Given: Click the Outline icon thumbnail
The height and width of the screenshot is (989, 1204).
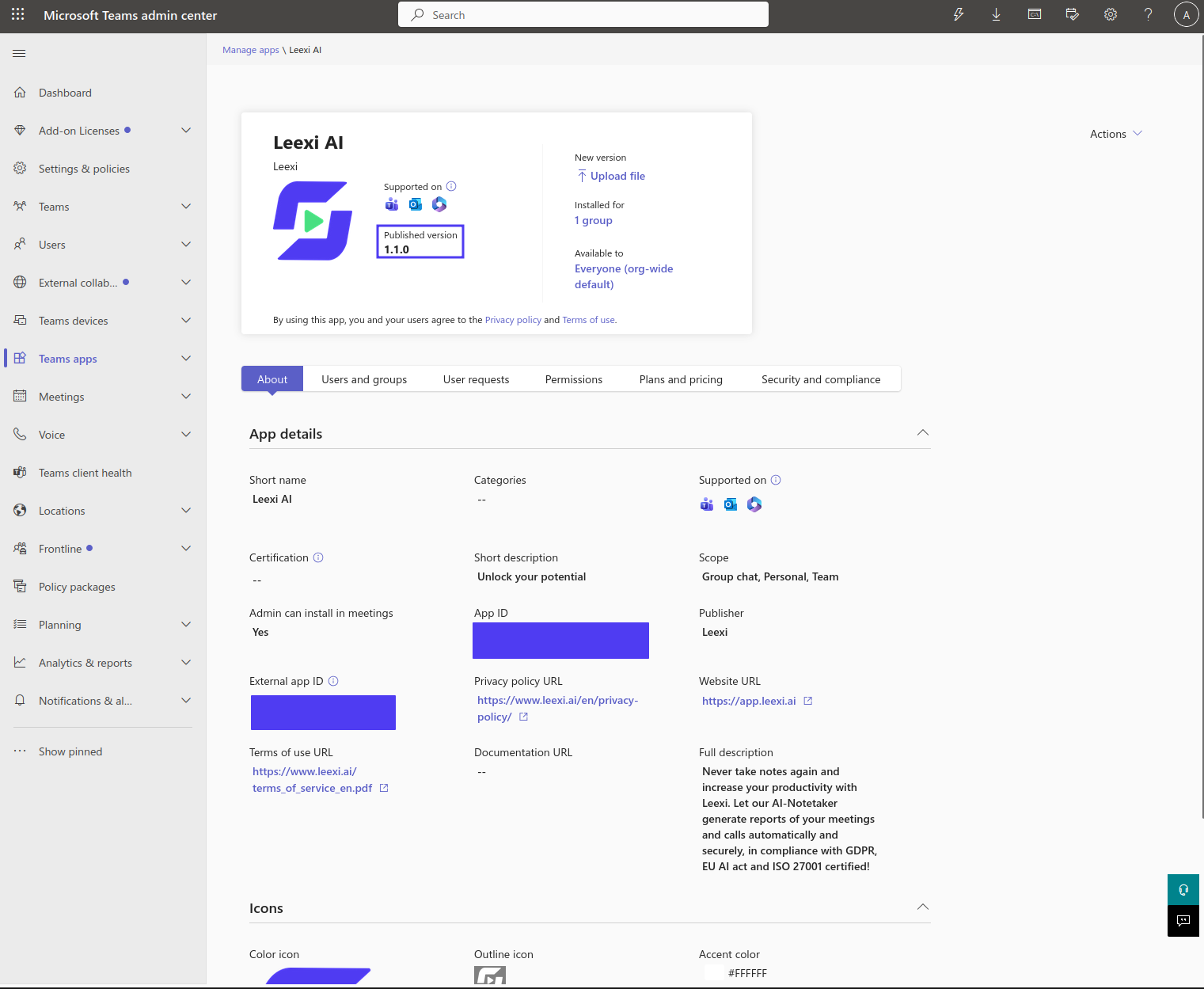Looking at the screenshot, I should [490, 975].
